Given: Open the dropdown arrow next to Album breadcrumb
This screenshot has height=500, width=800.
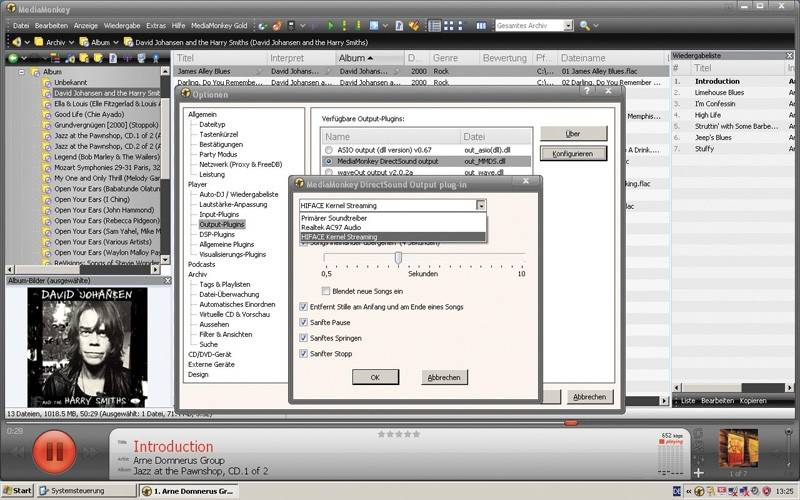Looking at the screenshot, I should (x=116, y=42).
